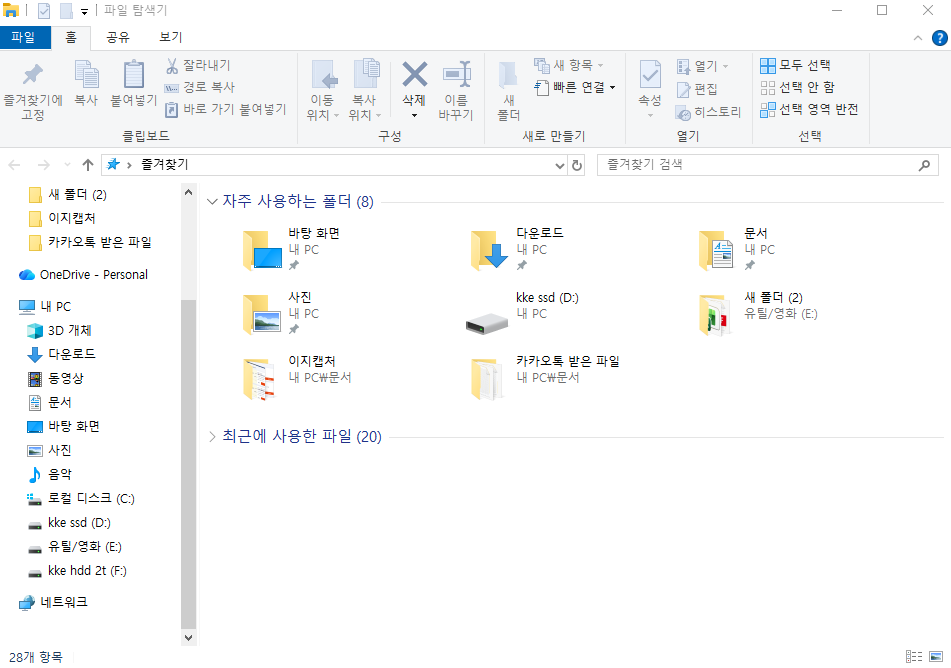Collapse the ribbon with the chevron
This screenshot has height=668, width=951.
click(x=919, y=38)
